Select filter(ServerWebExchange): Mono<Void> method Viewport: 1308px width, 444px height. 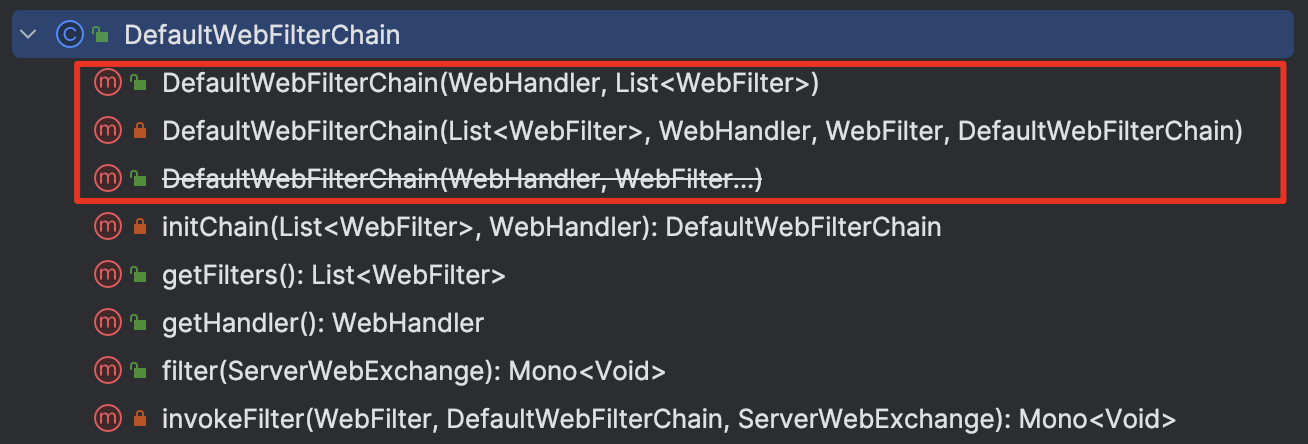click(413, 371)
